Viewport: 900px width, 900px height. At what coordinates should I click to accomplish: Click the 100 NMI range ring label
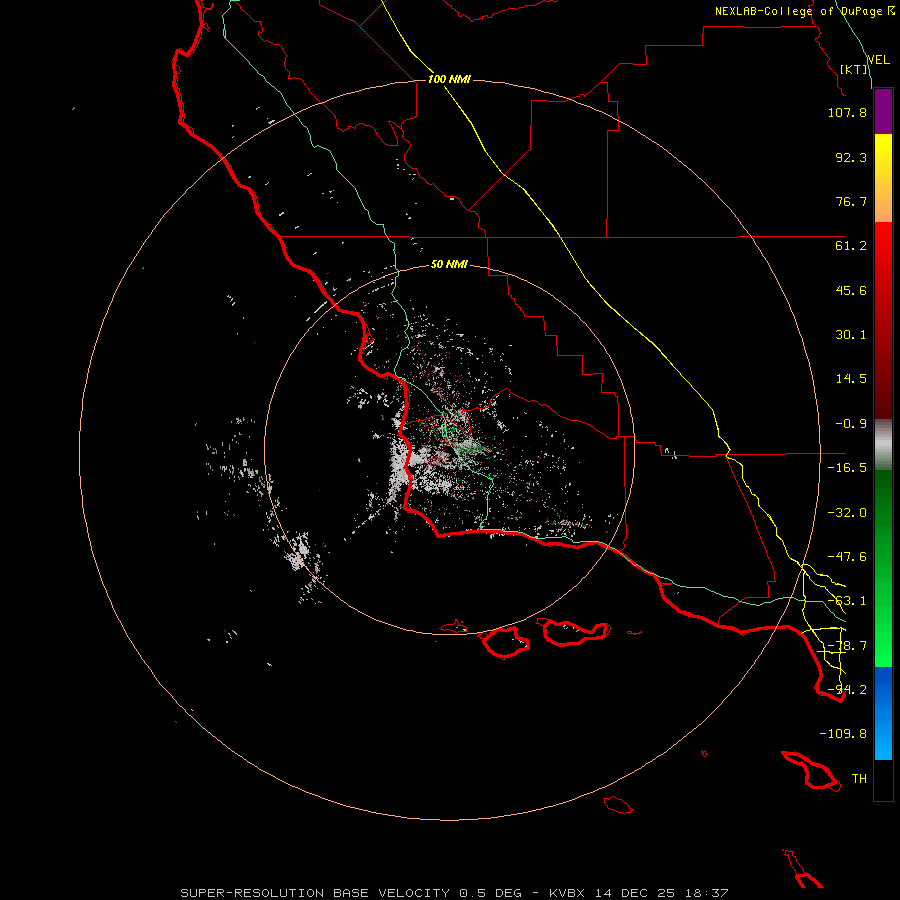pyautogui.click(x=449, y=79)
